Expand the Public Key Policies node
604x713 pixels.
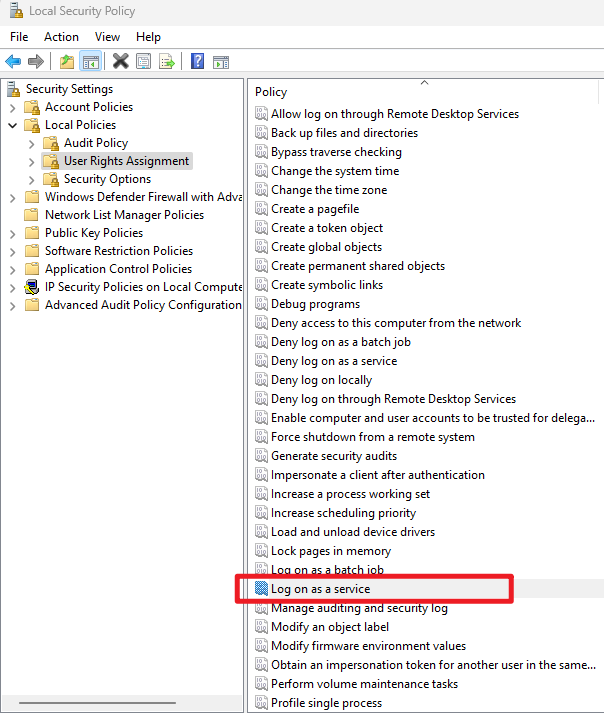pos(12,233)
